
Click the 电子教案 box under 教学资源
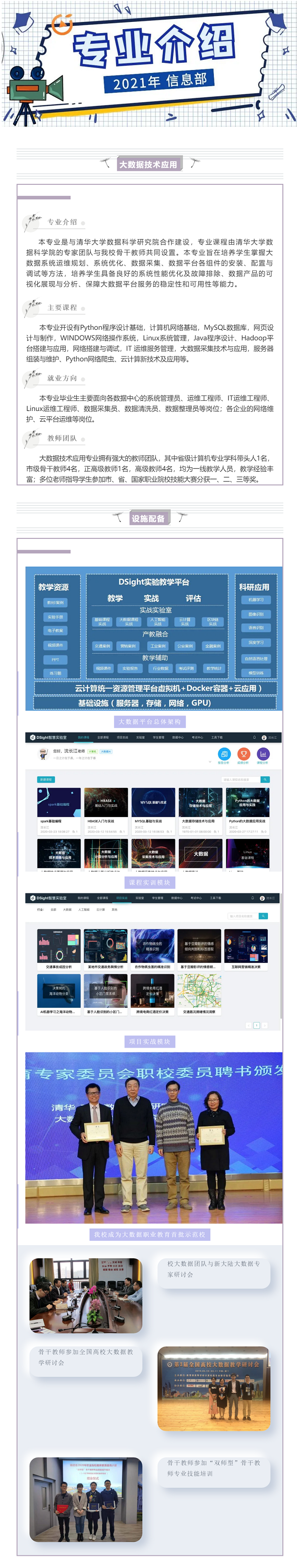pos(55,631)
